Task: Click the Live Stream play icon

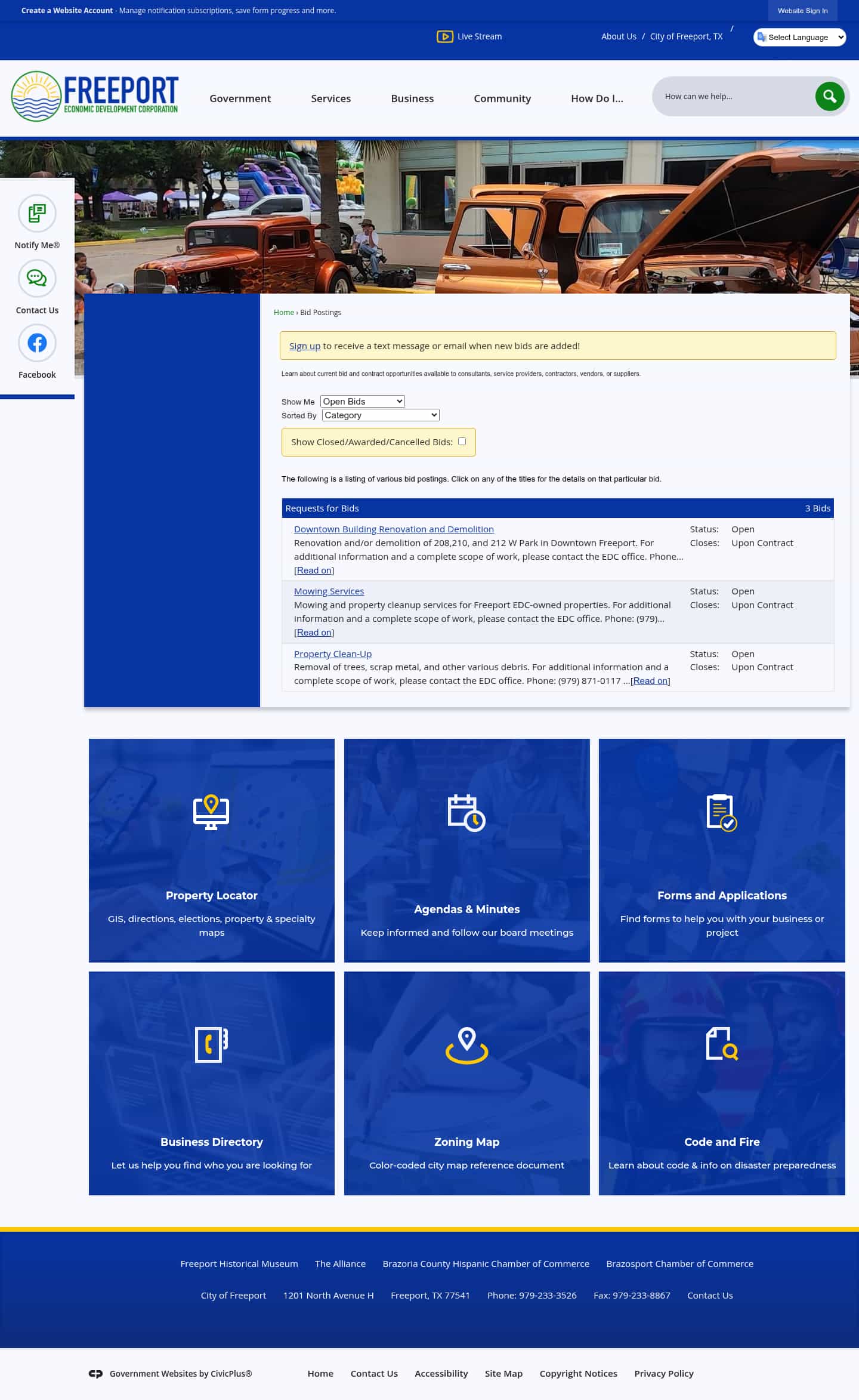Action: (444, 36)
